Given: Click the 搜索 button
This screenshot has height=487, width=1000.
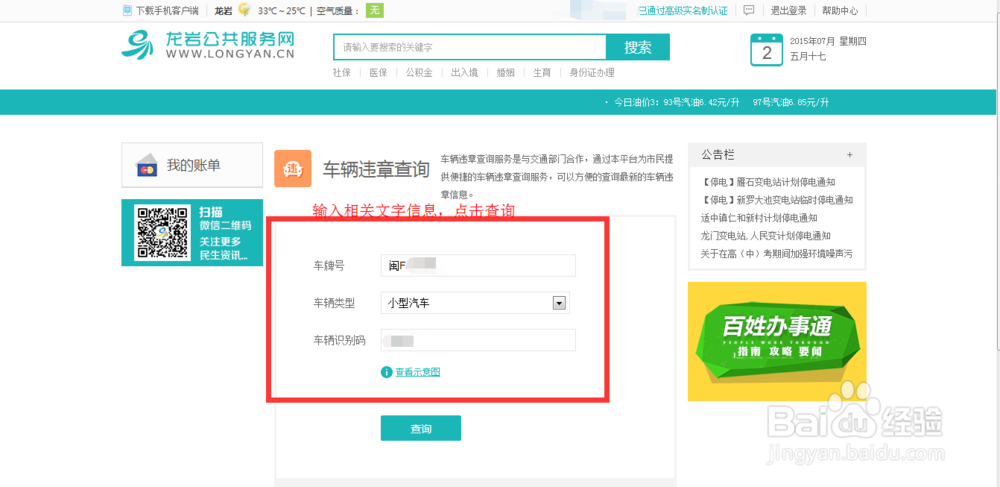Looking at the screenshot, I should coord(638,47).
